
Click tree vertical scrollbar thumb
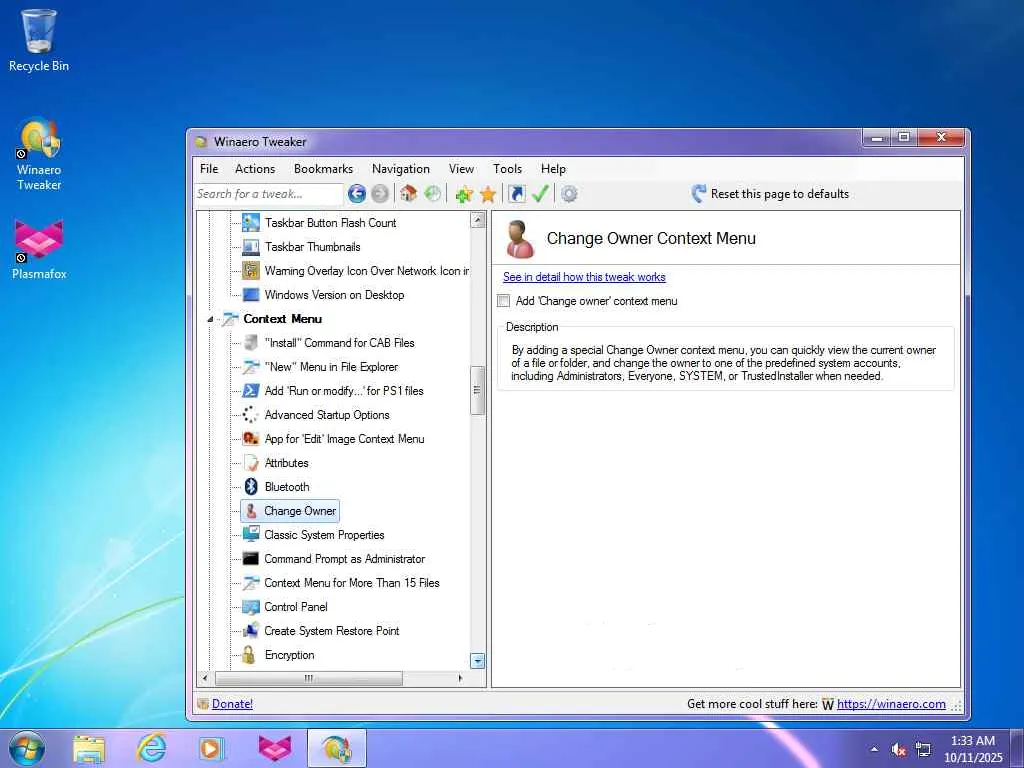pos(477,390)
